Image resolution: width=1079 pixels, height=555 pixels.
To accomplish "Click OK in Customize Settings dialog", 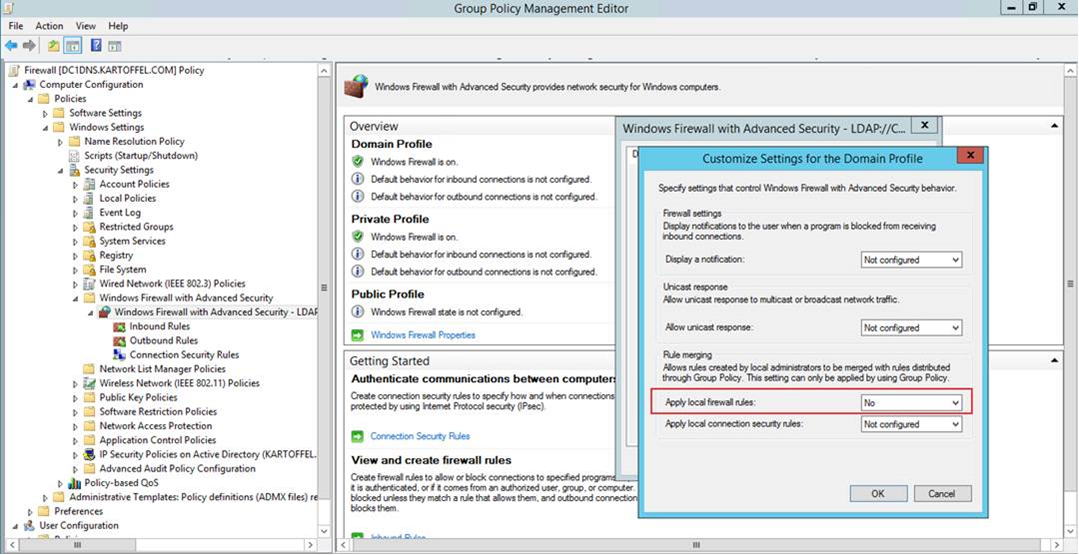I will click(x=877, y=494).
